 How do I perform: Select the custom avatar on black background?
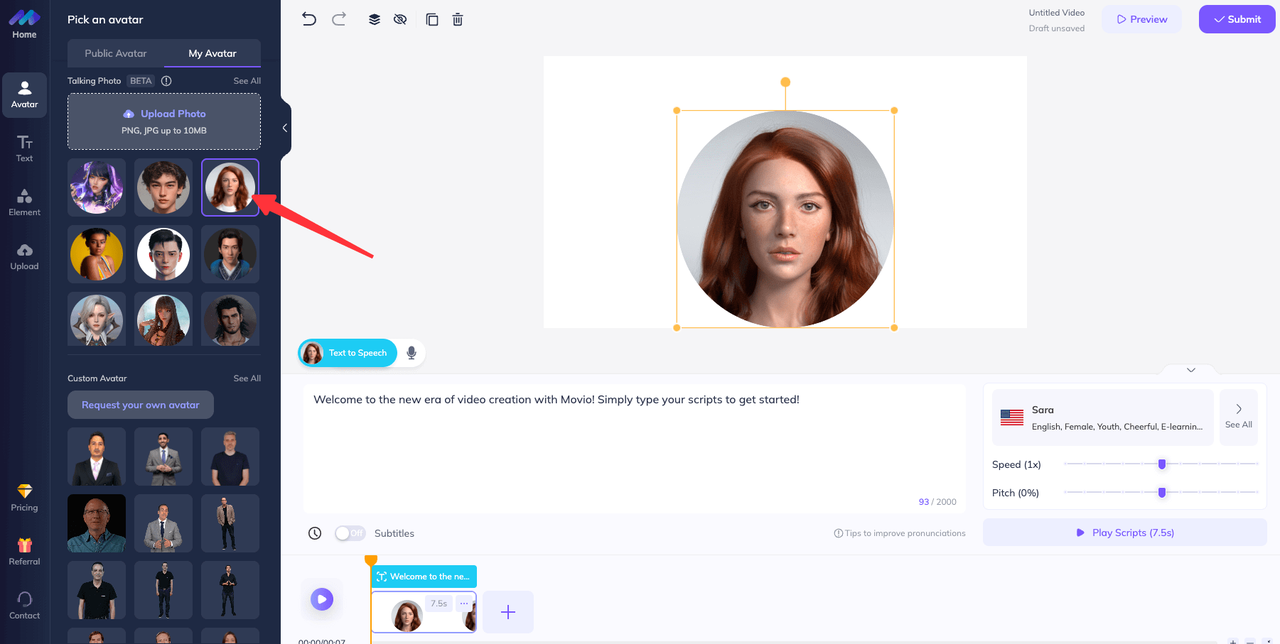[97, 522]
